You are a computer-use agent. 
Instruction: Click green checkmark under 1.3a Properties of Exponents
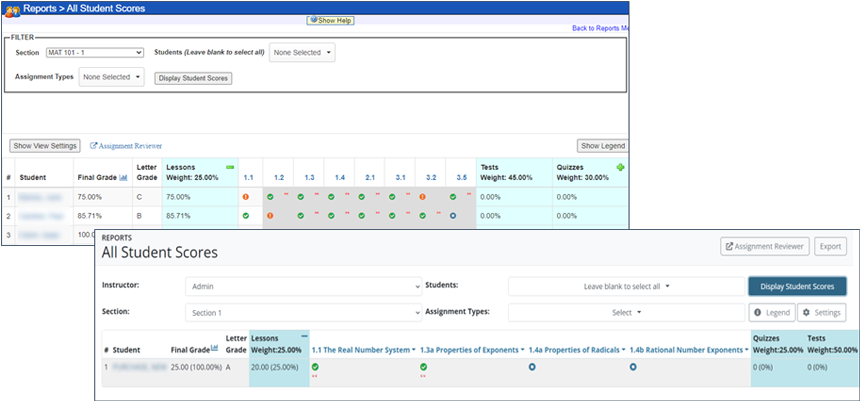424,368
